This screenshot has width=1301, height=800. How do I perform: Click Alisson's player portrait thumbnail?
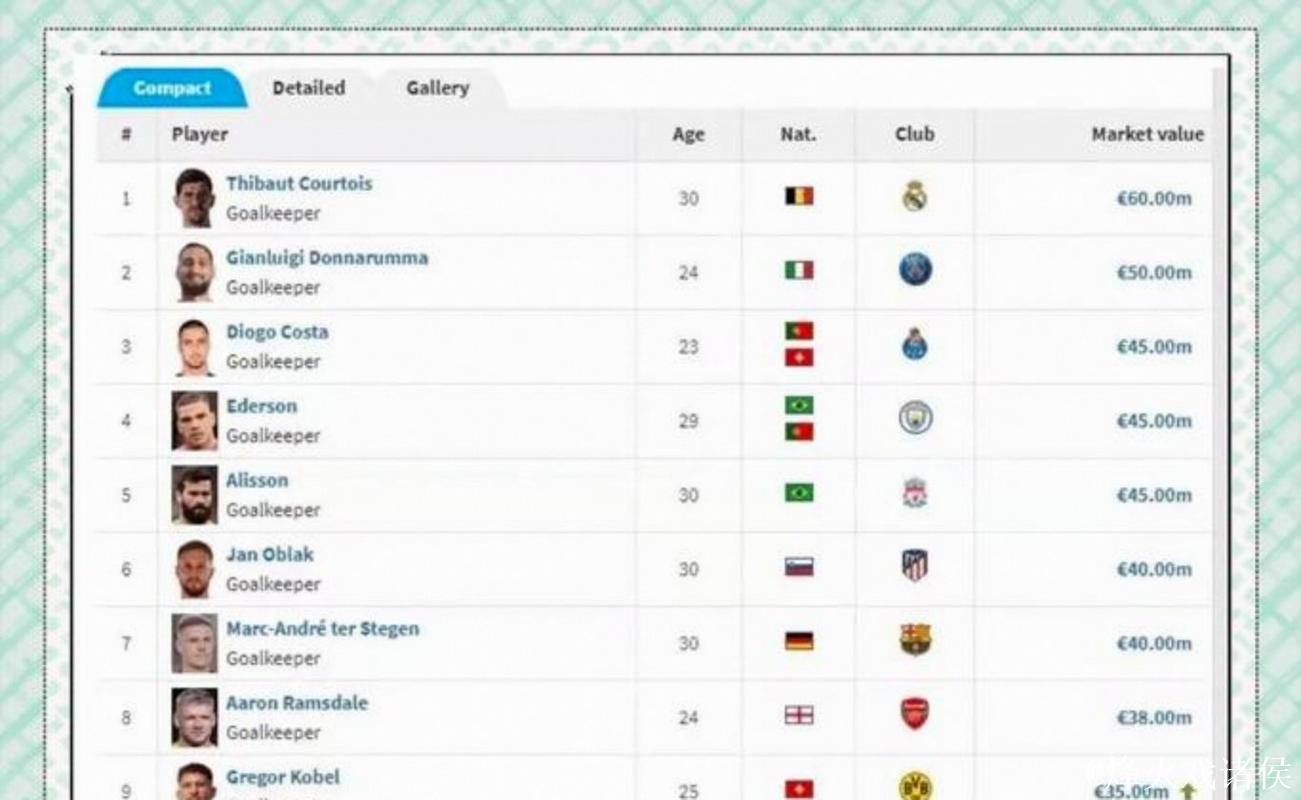[x=193, y=495]
